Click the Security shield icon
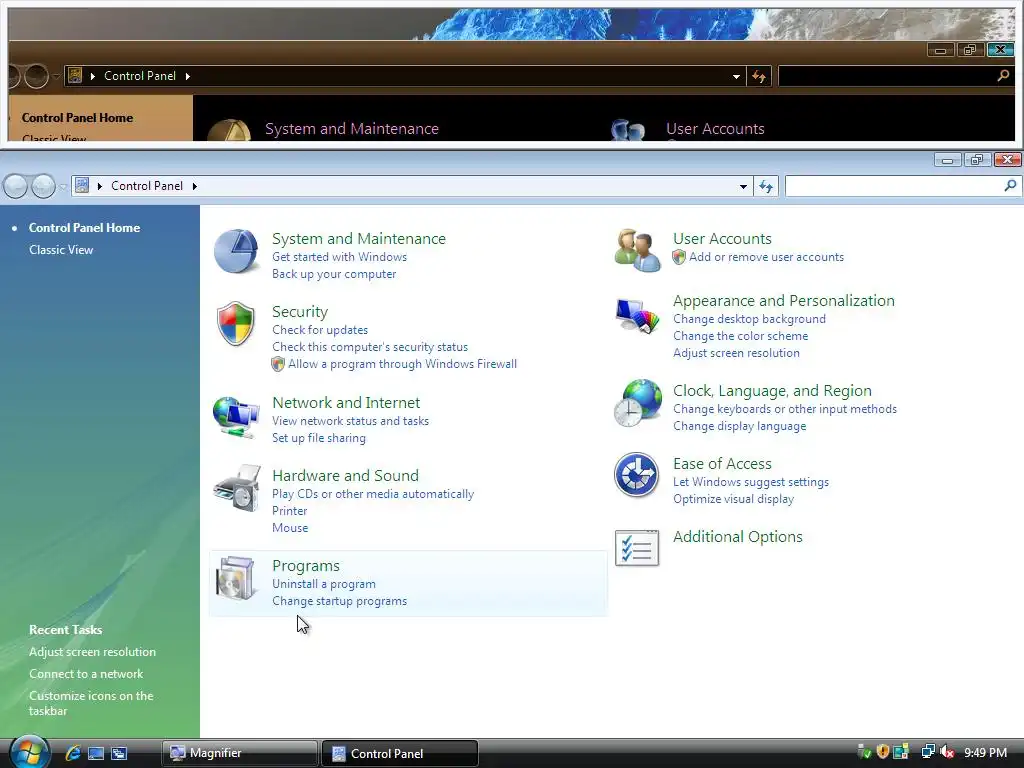This screenshot has height=768, width=1024. (x=236, y=323)
